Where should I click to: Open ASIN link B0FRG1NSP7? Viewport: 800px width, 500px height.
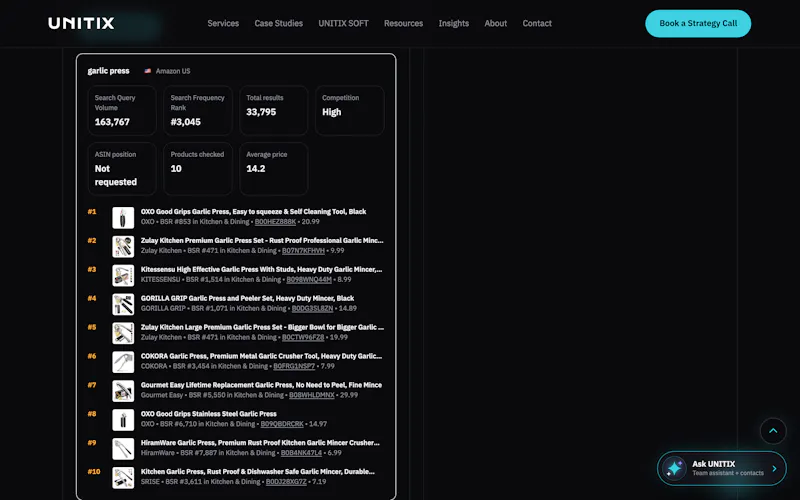[294, 366]
